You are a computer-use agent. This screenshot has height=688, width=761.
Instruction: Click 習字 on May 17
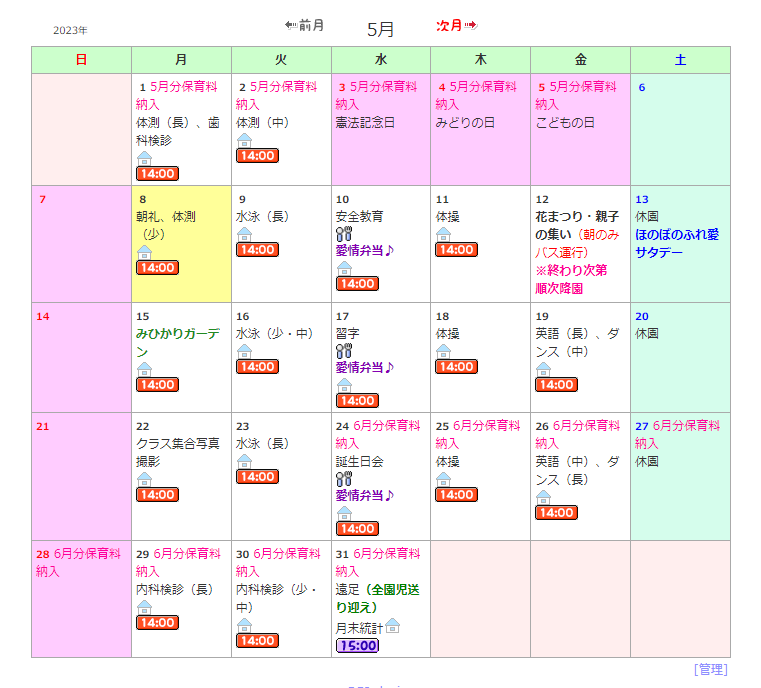click(x=347, y=333)
